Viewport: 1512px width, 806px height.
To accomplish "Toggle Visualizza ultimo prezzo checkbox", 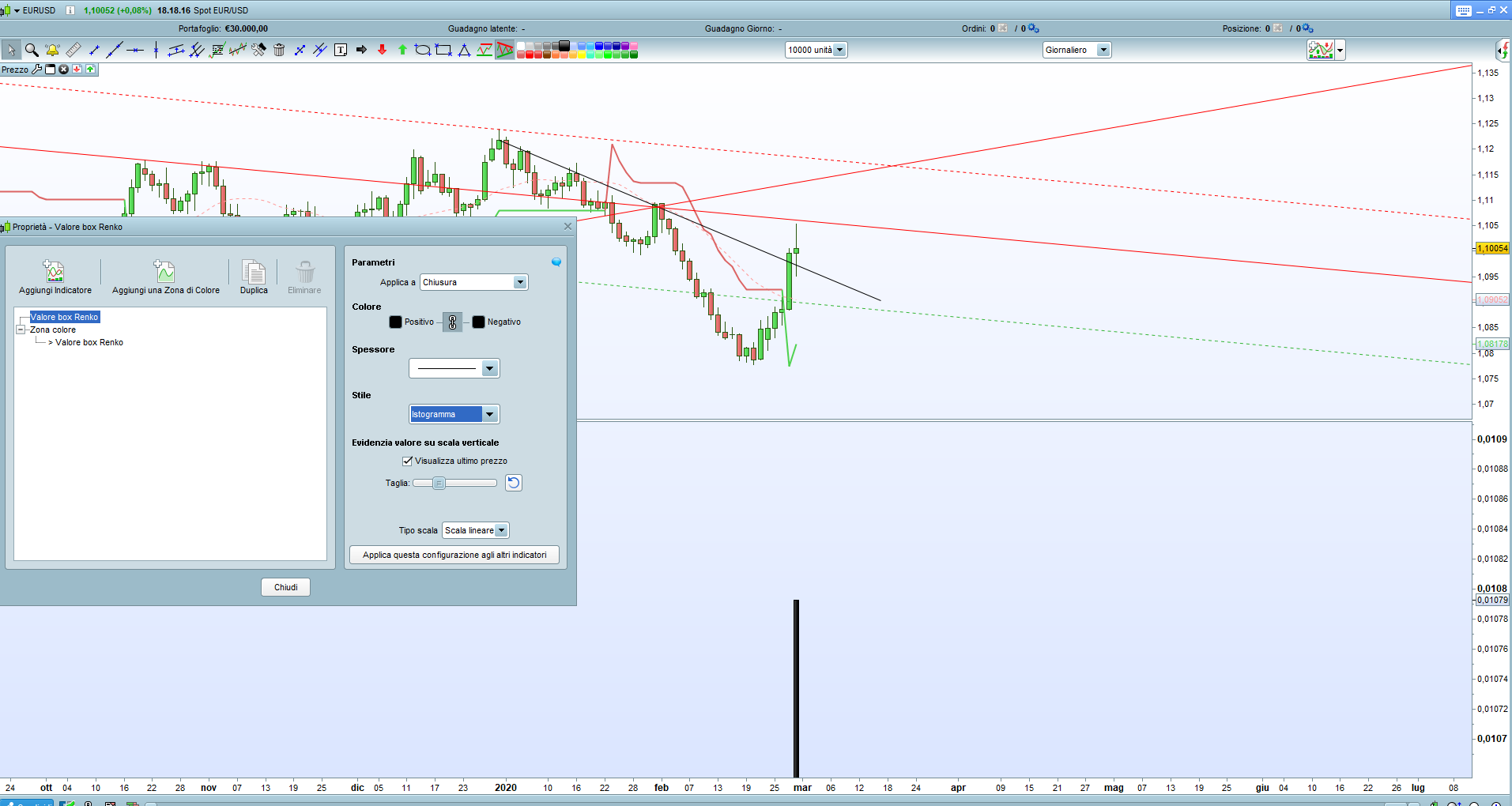I will (x=408, y=461).
